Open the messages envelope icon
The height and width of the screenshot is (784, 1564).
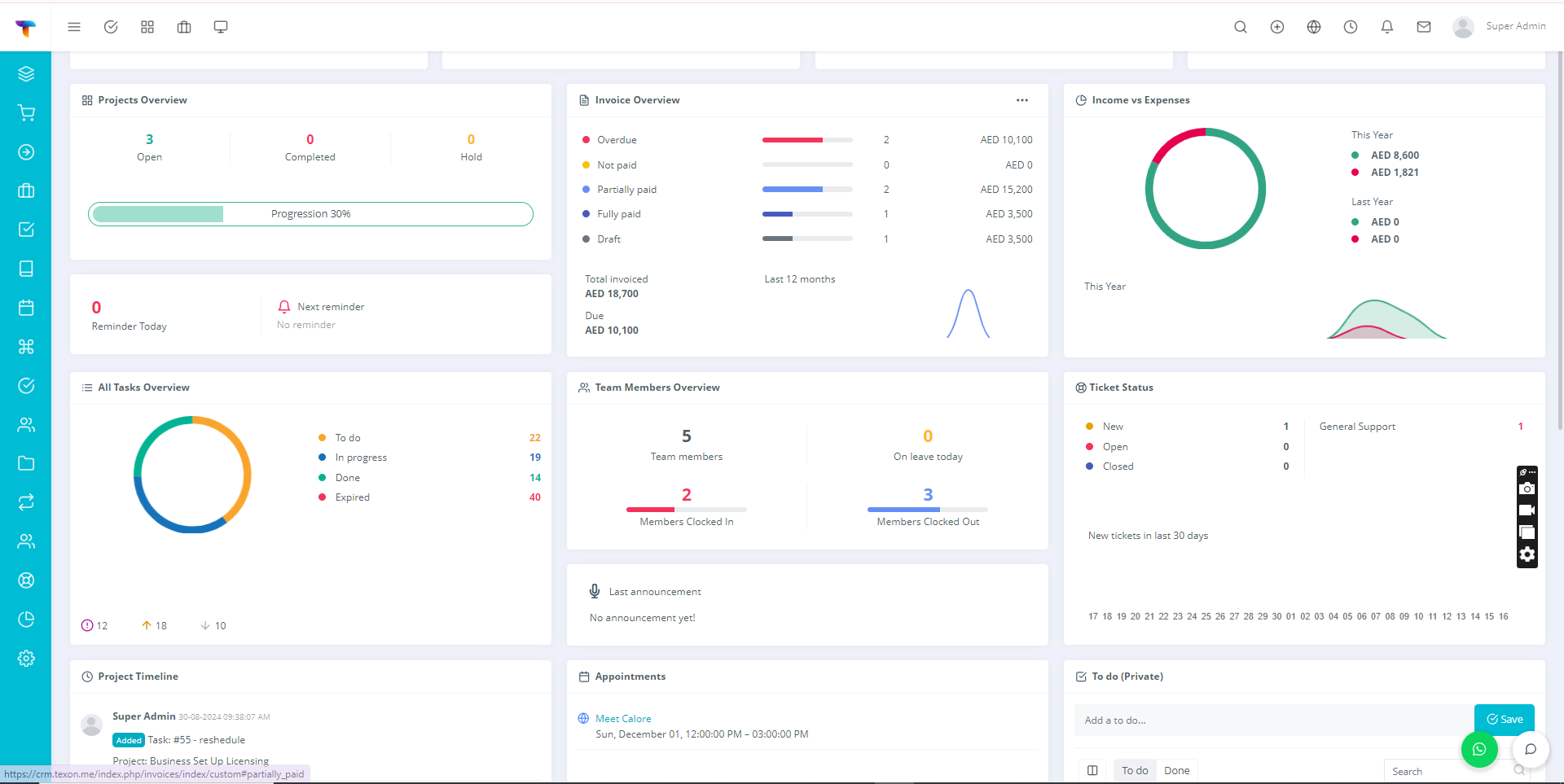pos(1424,27)
